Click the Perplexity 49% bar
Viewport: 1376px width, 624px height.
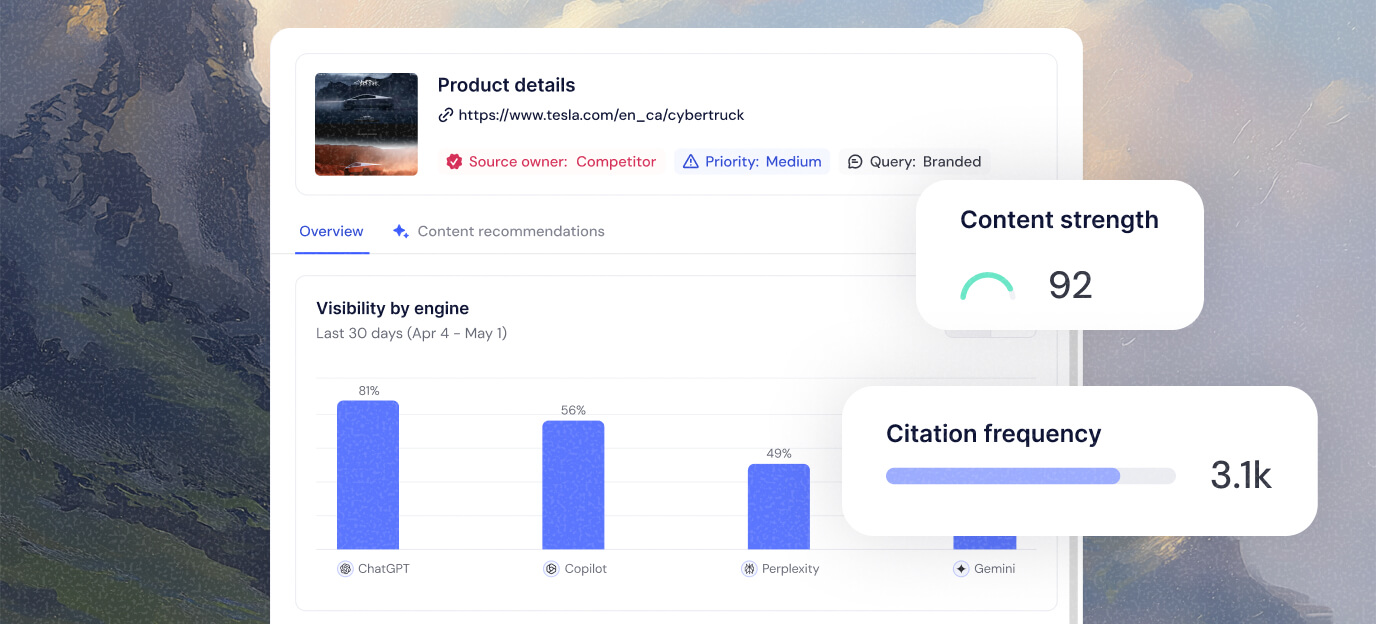pos(779,506)
